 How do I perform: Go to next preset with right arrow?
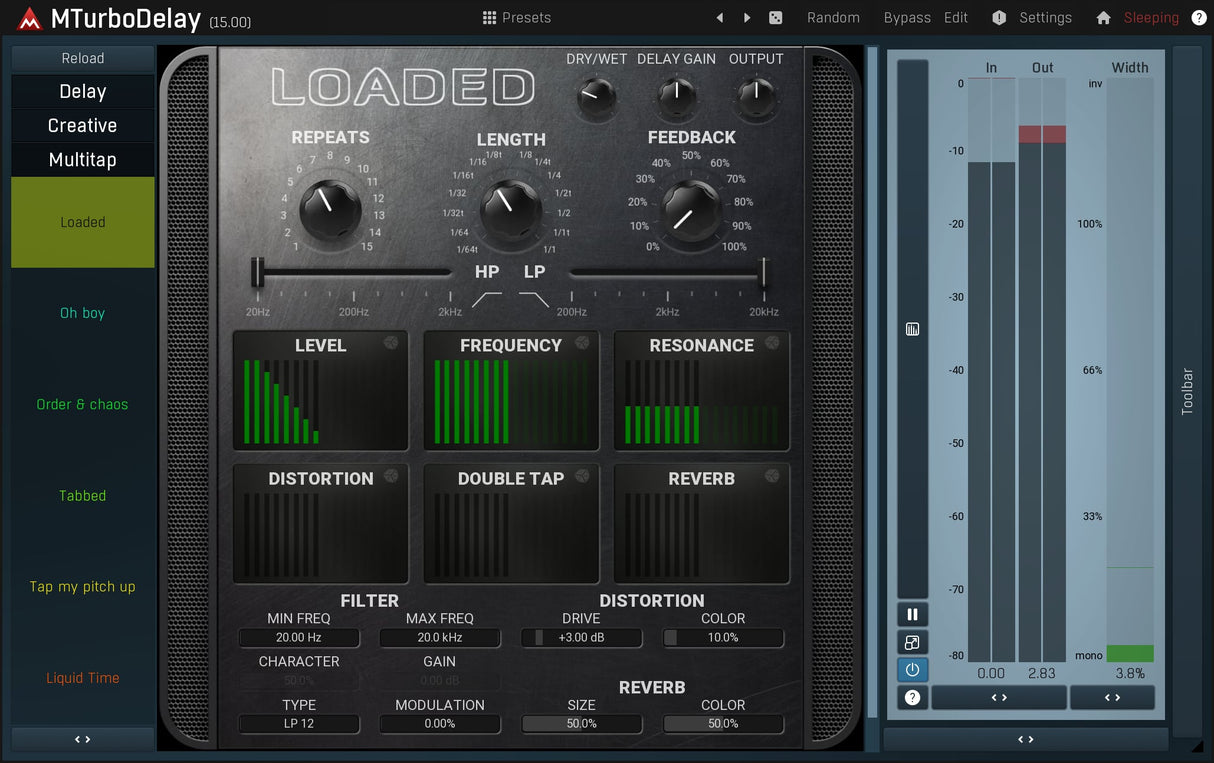pos(747,18)
